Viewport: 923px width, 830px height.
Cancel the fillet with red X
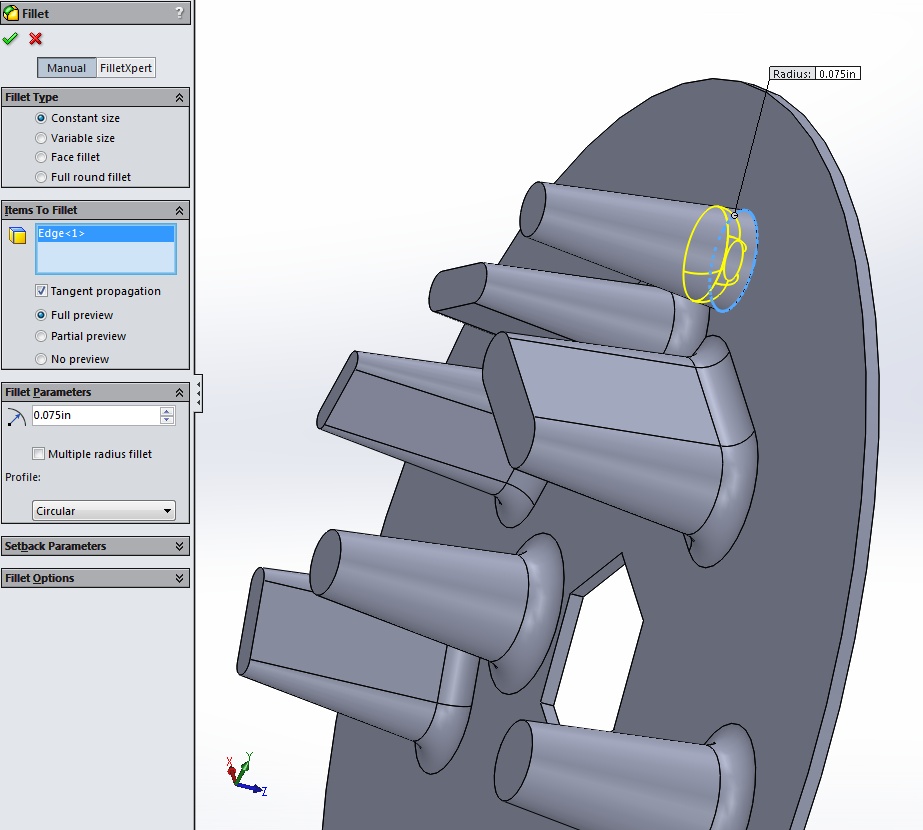click(x=35, y=39)
